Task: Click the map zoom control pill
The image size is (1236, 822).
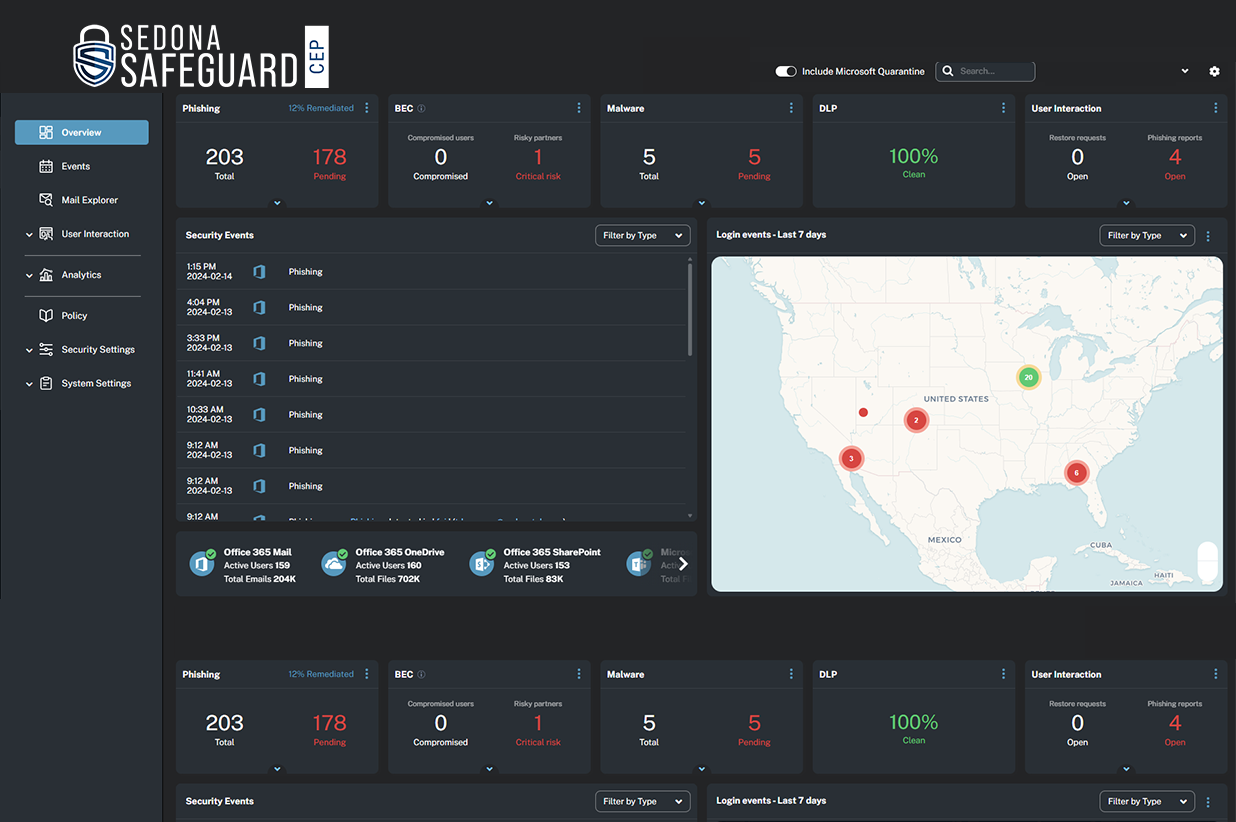Action: click(1208, 563)
